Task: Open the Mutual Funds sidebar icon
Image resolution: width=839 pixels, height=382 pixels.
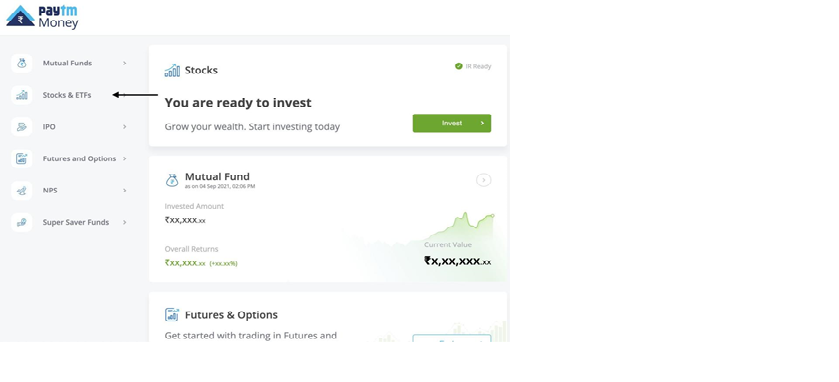Action: [x=21, y=63]
